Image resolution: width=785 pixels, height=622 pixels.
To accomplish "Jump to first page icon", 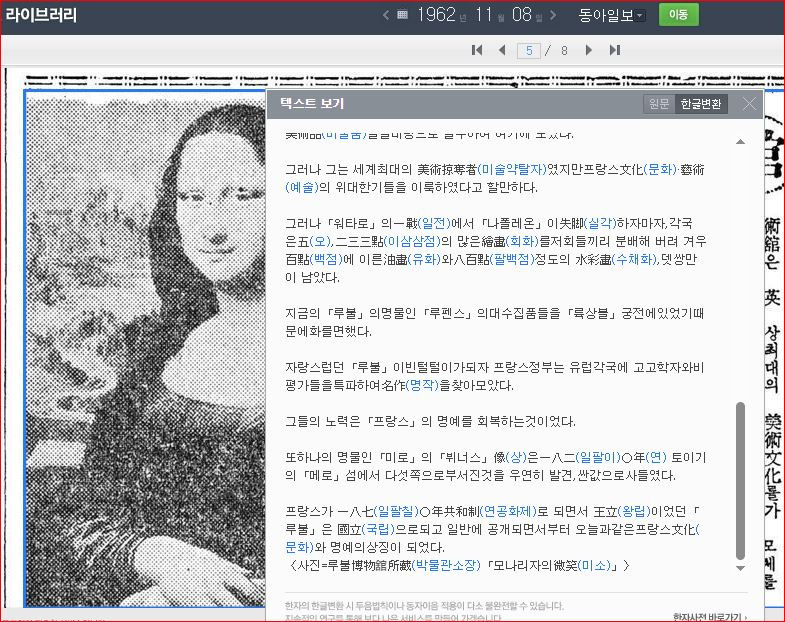I will tap(477, 50).
